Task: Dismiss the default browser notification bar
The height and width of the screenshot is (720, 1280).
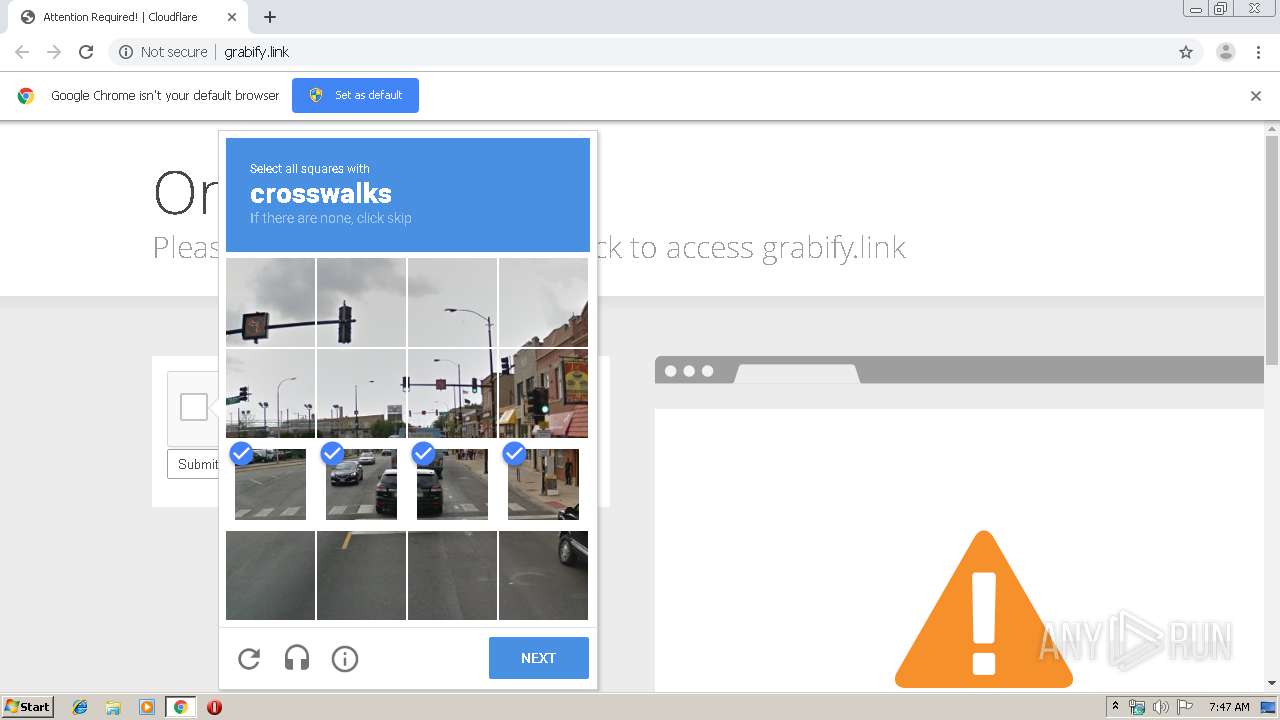Action: 1256,96
